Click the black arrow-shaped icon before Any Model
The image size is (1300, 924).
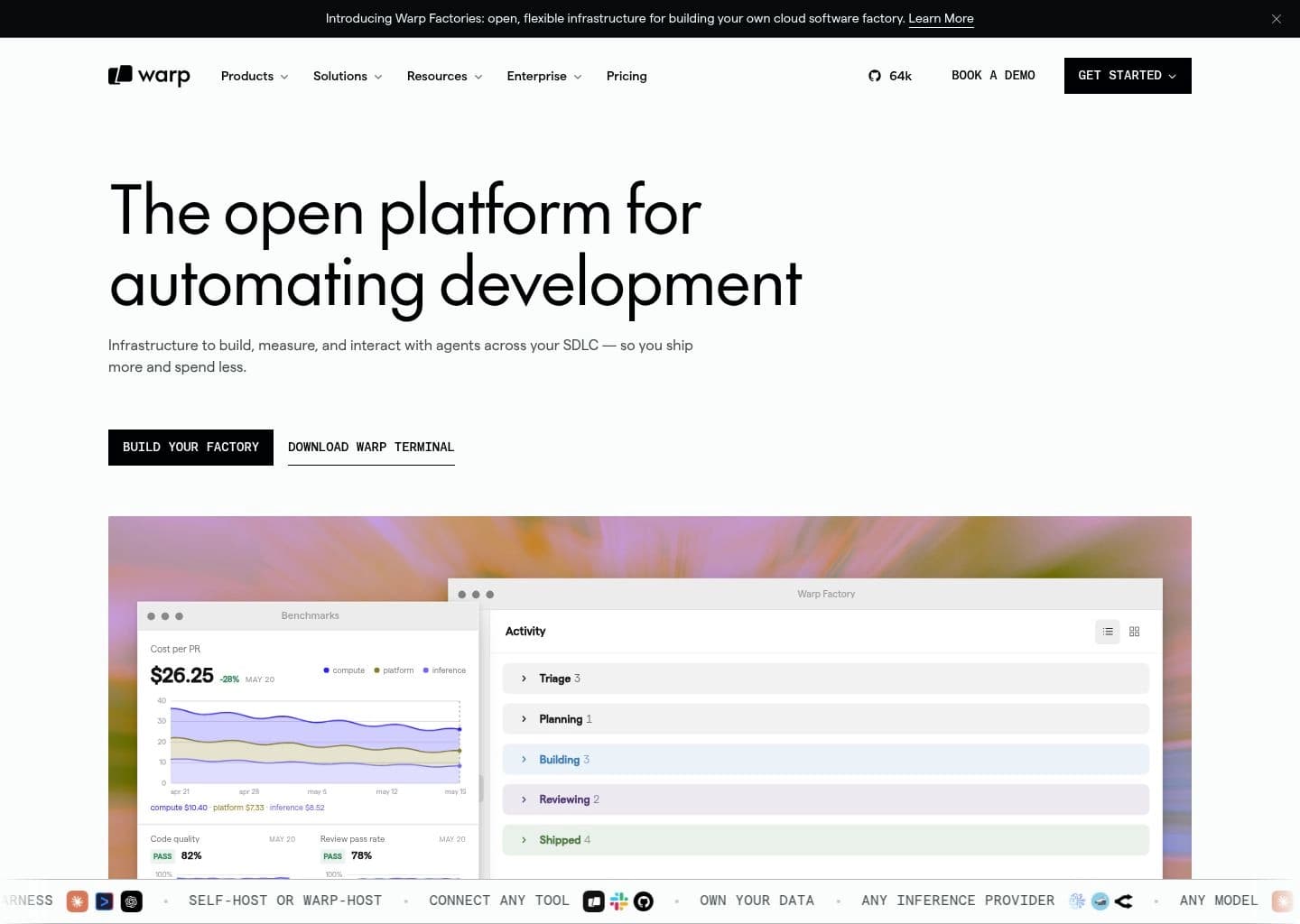(x=1124, y=901)
